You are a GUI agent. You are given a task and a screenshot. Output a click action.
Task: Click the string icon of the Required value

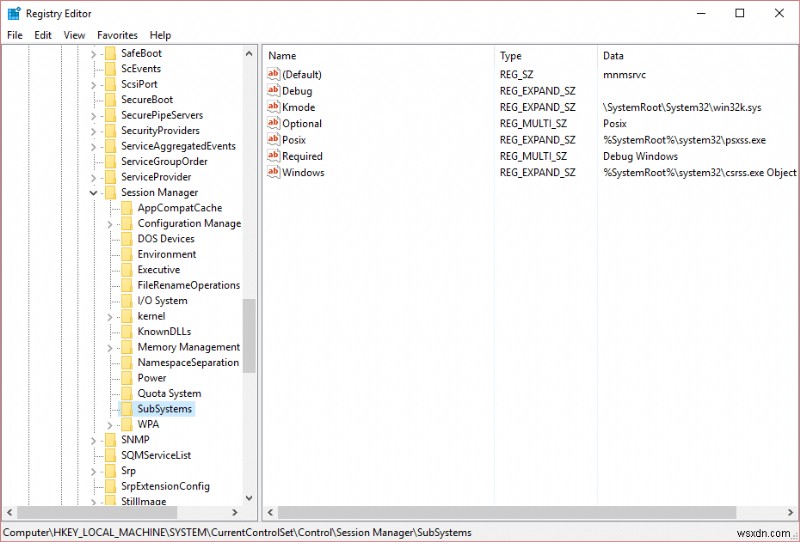coord(273,156)
